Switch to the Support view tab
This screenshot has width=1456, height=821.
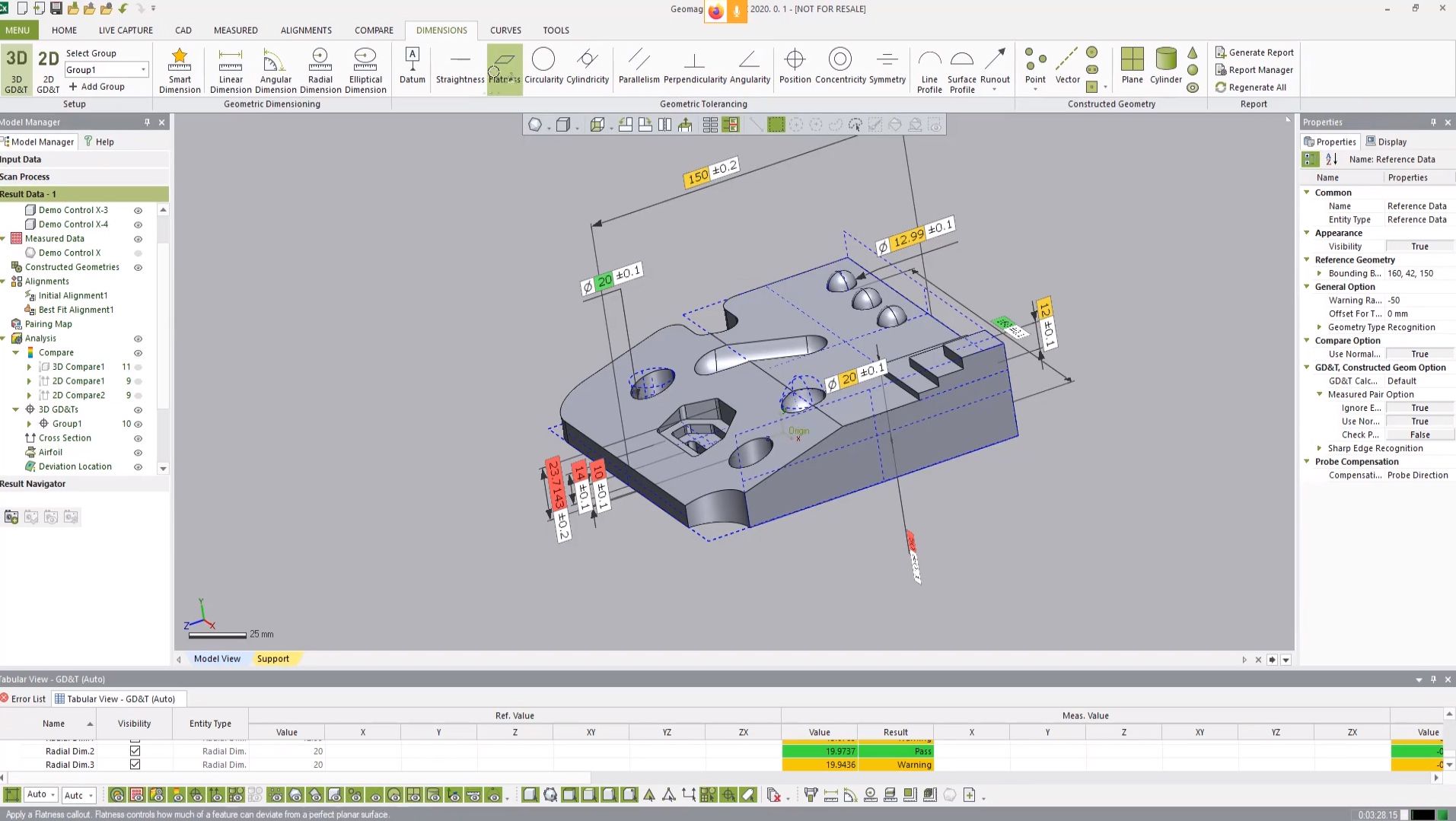pyautogui.click(x=272, y=659)
